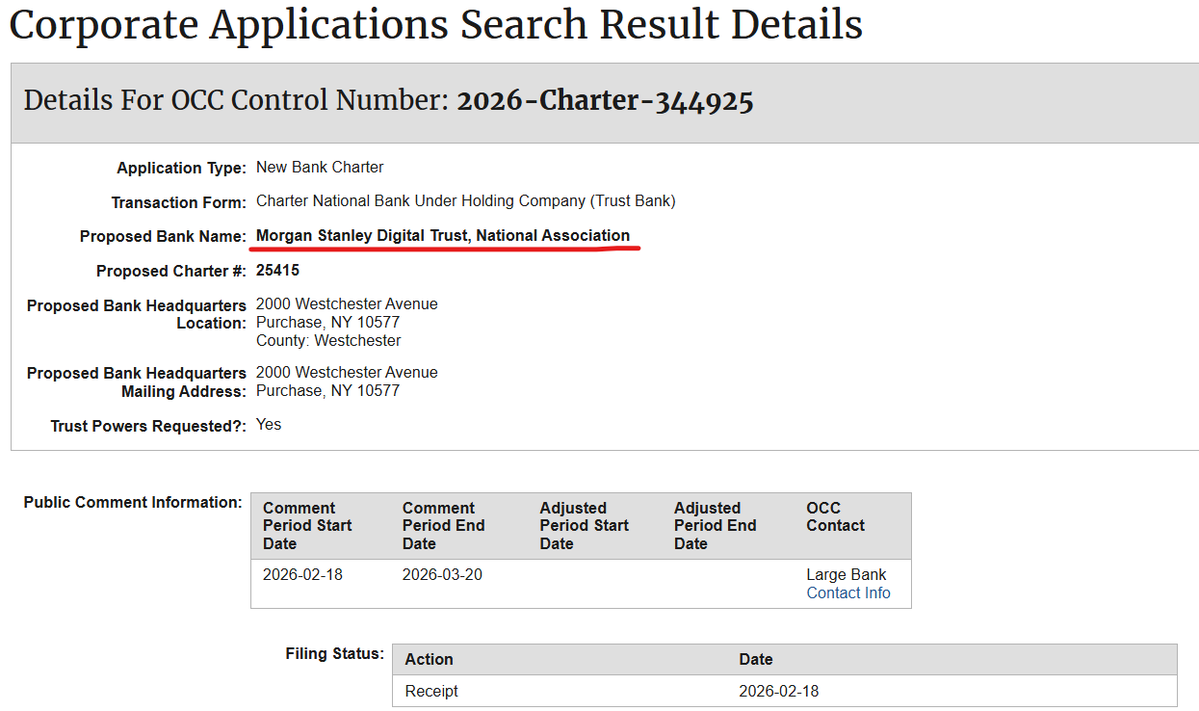1199x711 pixels.
Task: Select the 'Details For OCC Control Number:' label
Action: point(236,101)
